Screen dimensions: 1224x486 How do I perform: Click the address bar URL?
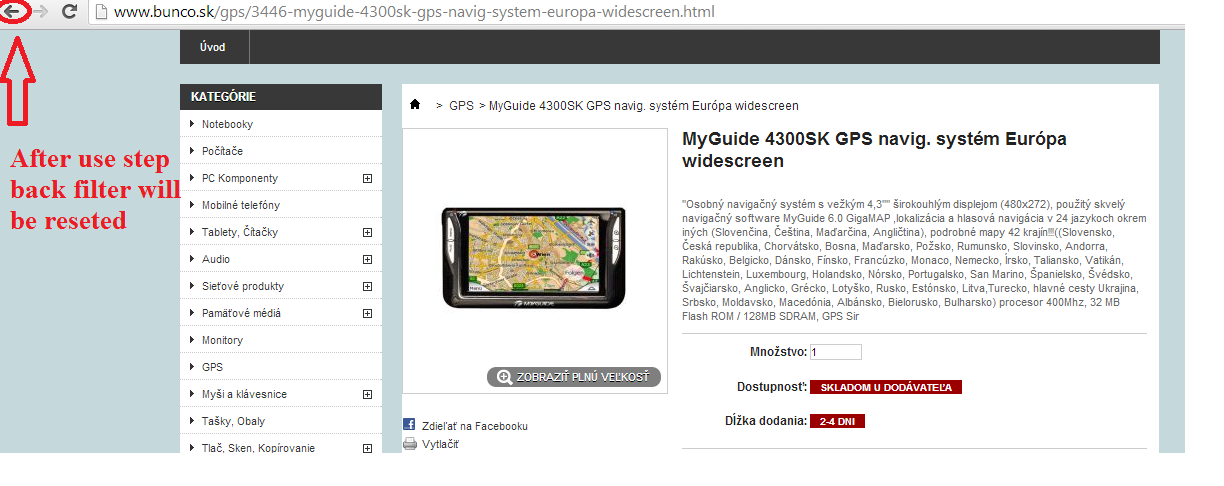click(414, 12)
